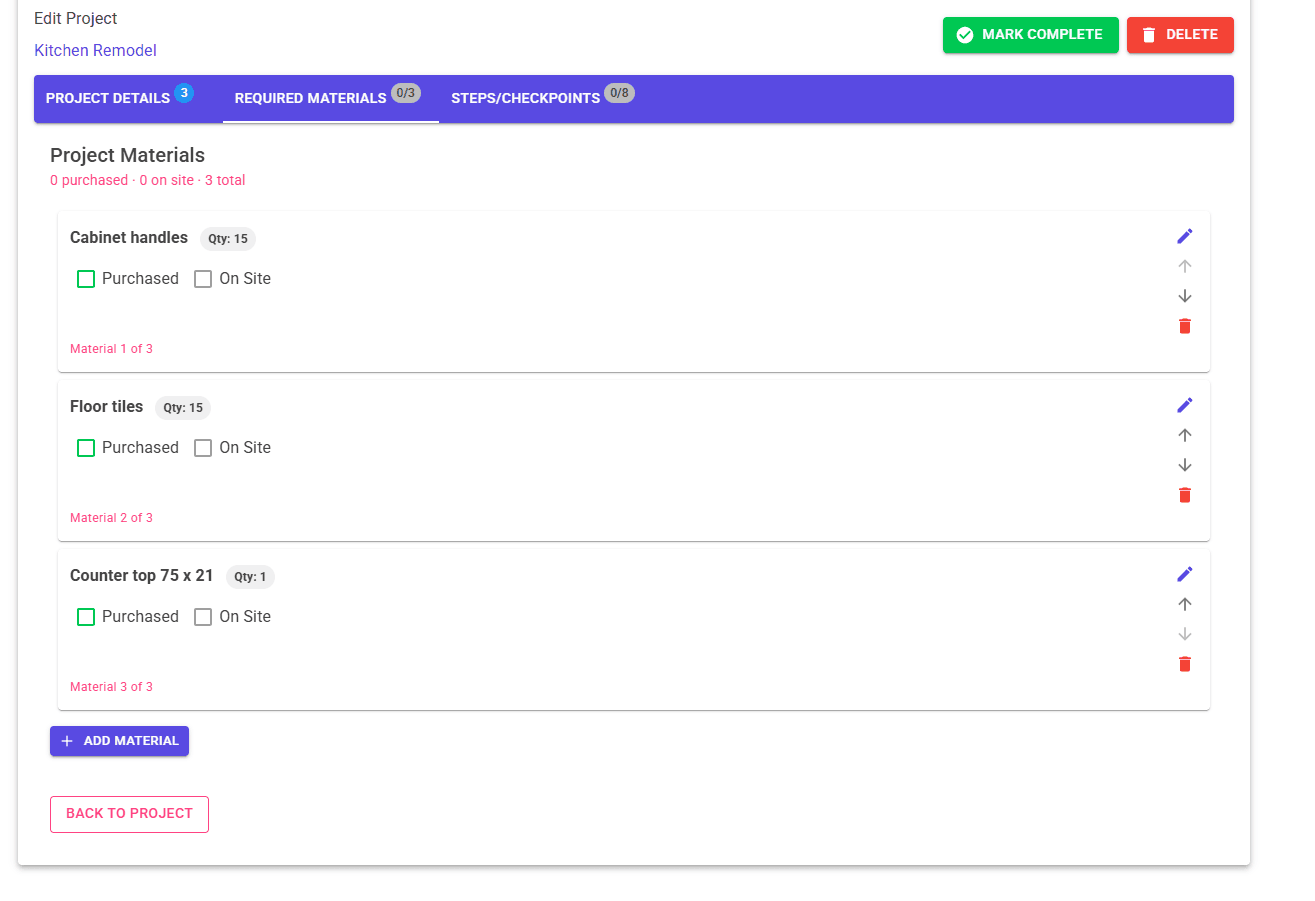Check Purchased for Cabinet handles
1315x901 pixels.
(86, 279)
